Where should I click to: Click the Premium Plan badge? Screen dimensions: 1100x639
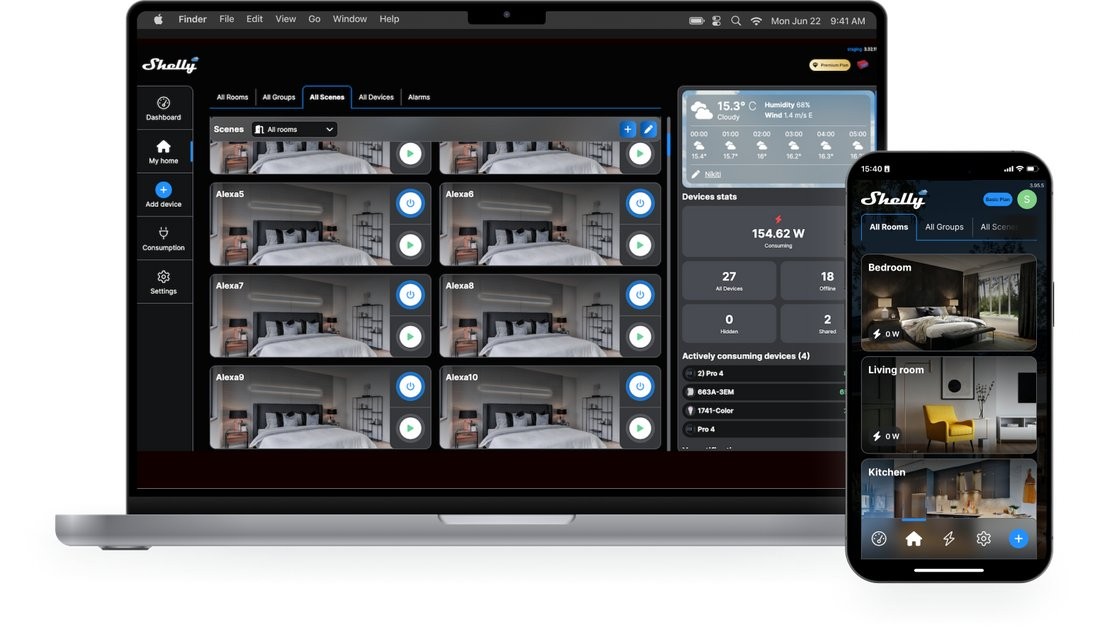[829, 65]
